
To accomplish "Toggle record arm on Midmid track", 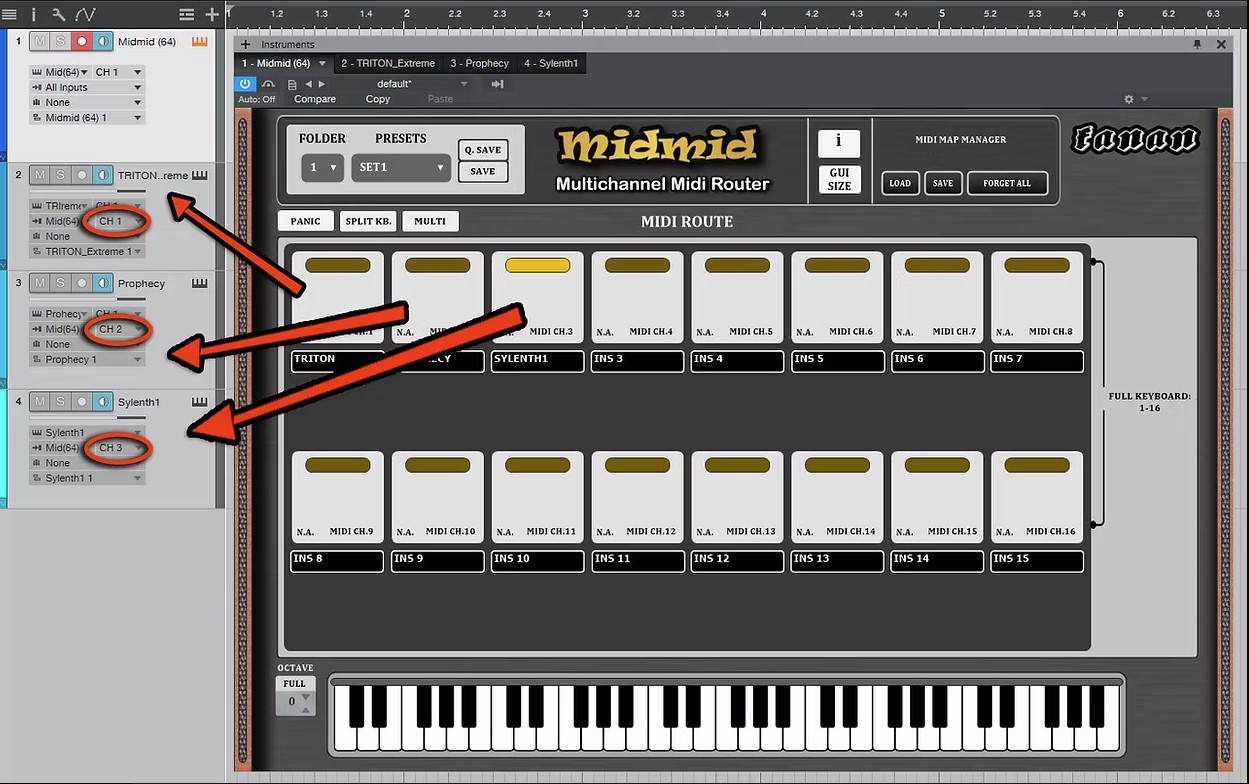I will (82, 42).
